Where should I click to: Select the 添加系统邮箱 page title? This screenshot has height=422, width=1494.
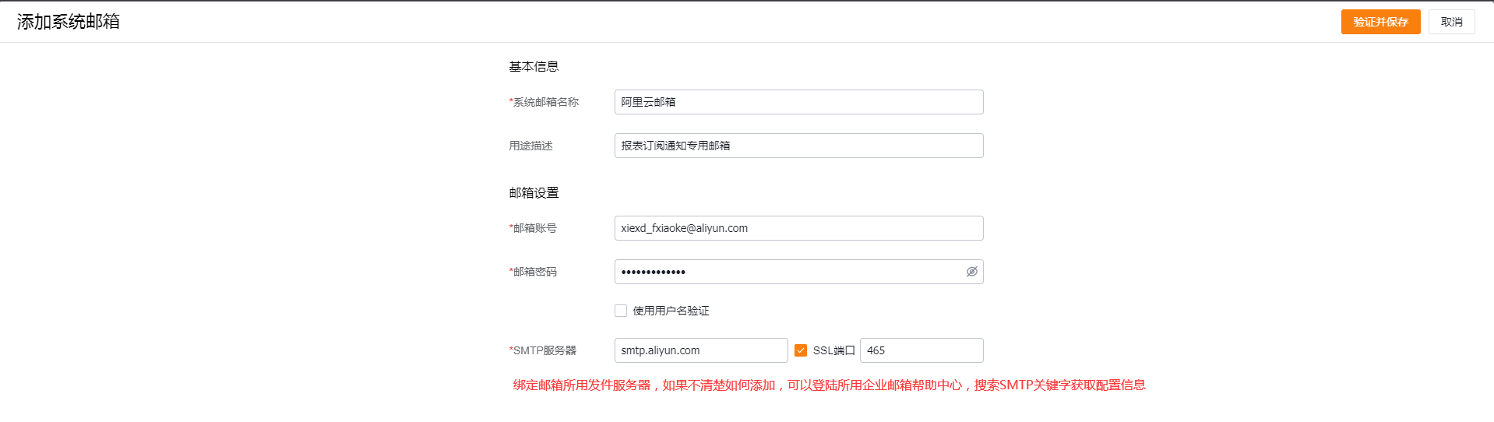pyautogui.click(x=68, y=21)
